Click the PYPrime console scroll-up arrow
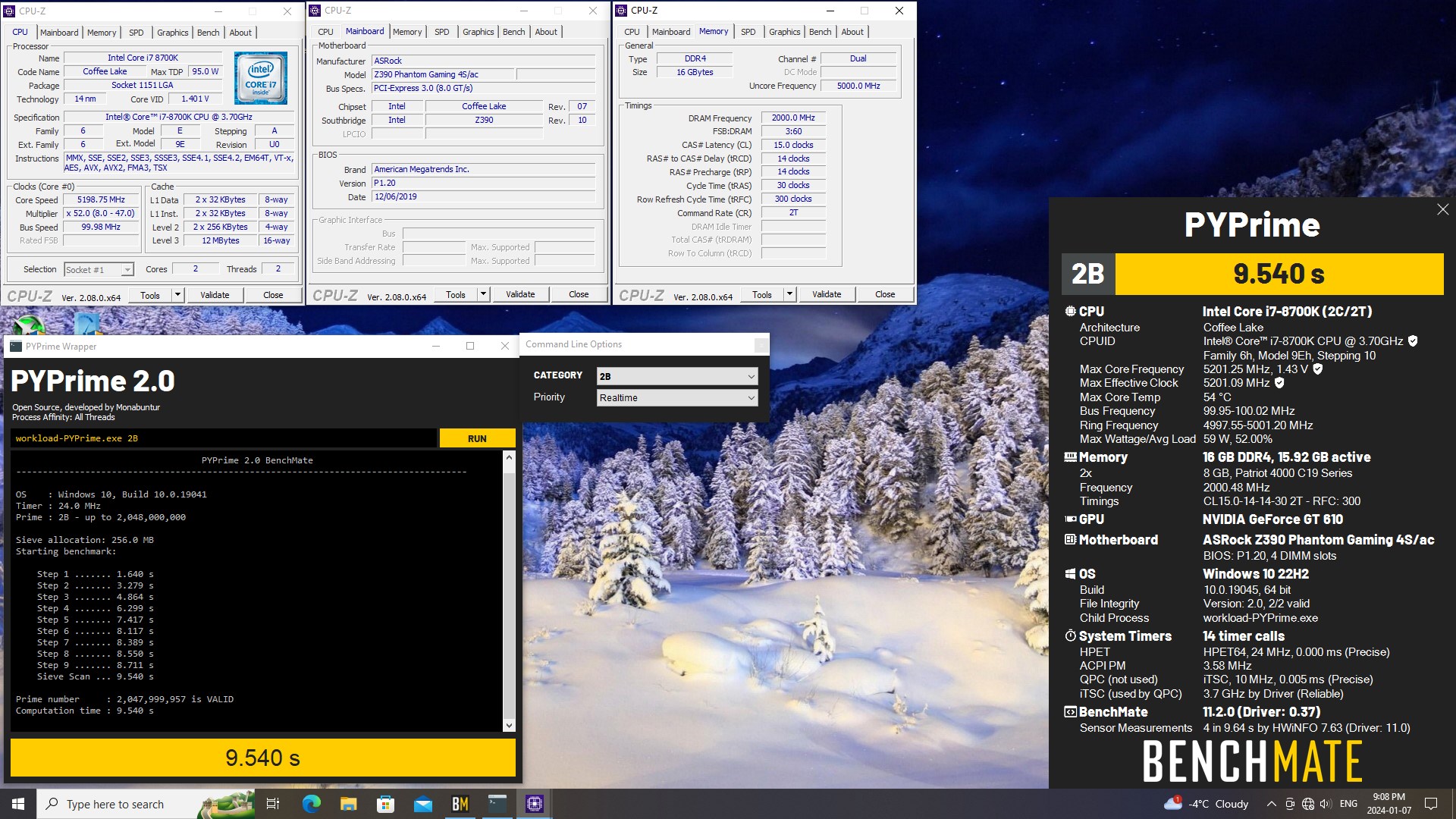 click(509, 457)
